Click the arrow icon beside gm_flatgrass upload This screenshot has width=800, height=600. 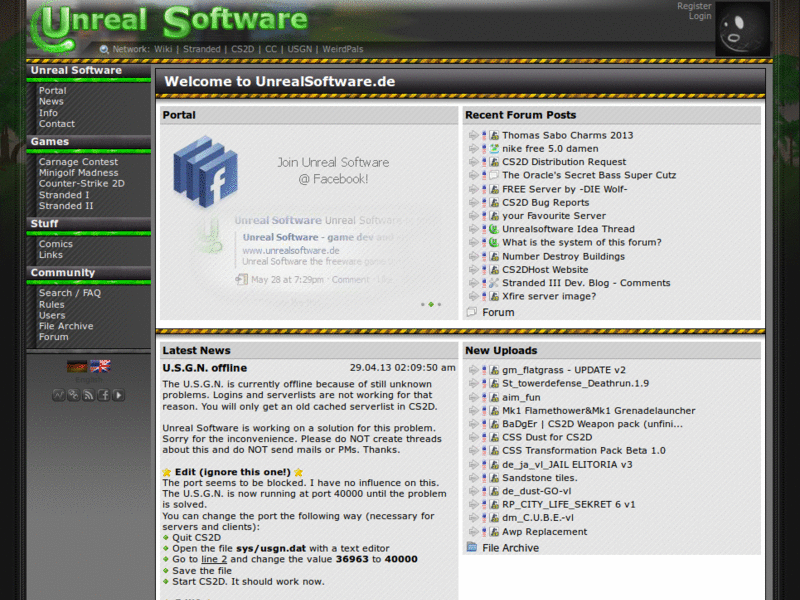tap(473, 370)
